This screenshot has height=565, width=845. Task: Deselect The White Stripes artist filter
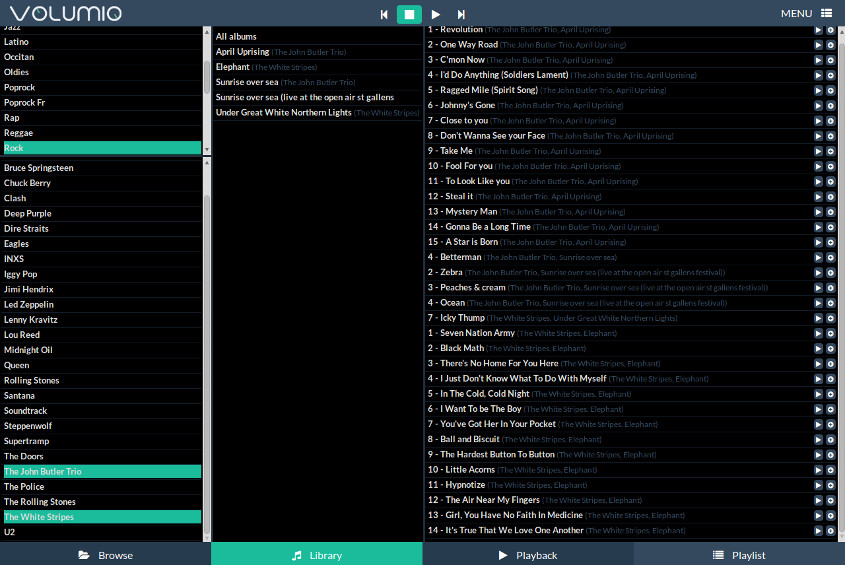[100, 517]
